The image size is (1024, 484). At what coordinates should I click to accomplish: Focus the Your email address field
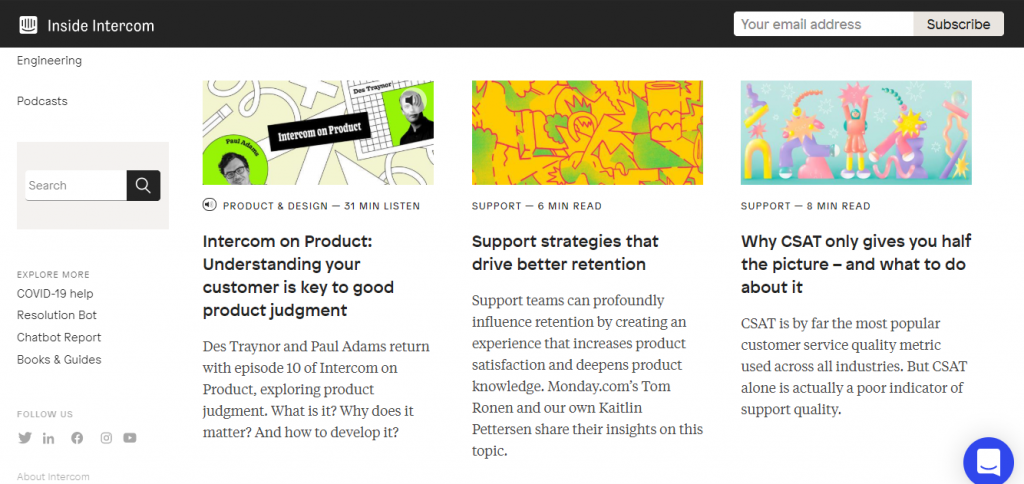coord(824,24)
